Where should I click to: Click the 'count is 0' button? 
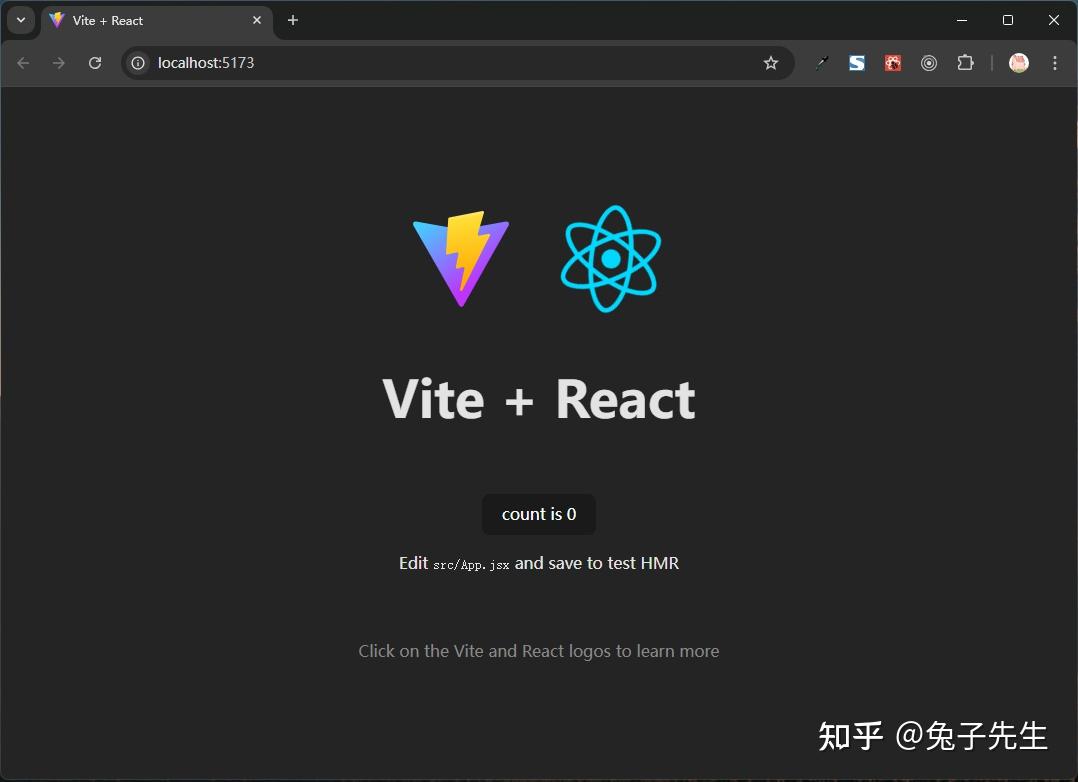click(x=539, y=514)
